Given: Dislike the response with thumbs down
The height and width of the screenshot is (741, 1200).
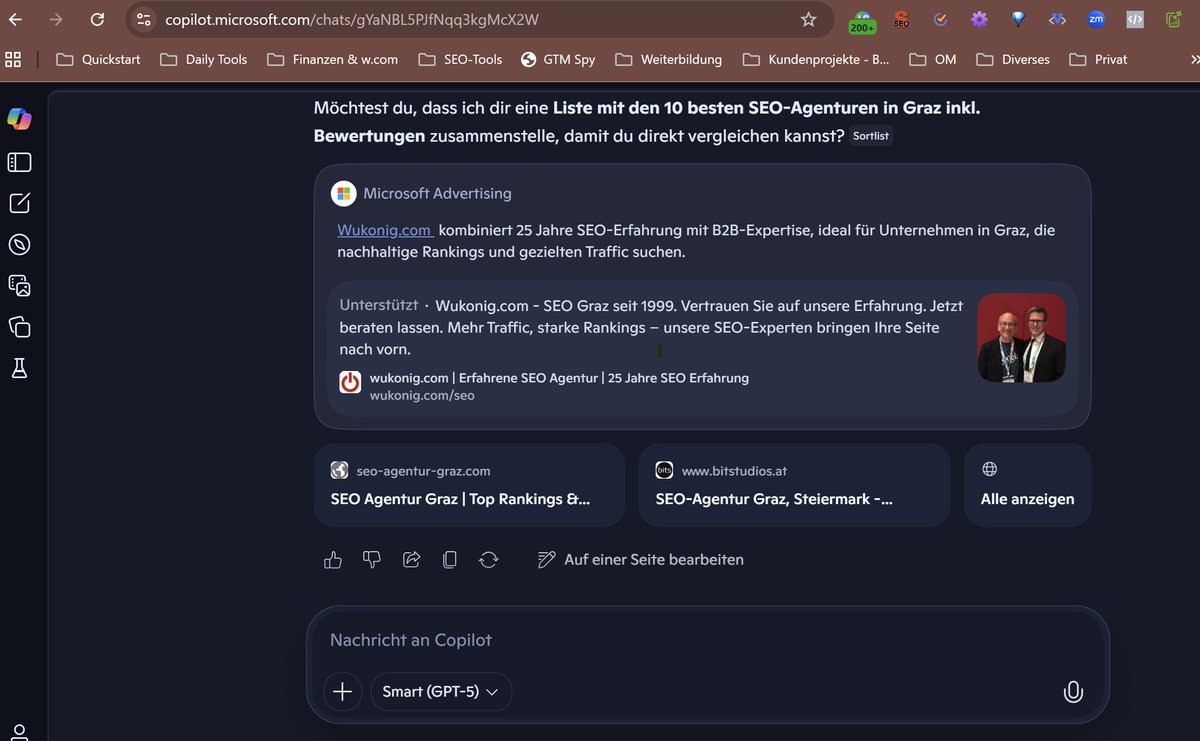Looking at the screenshot, I should (x=372, y=560).
